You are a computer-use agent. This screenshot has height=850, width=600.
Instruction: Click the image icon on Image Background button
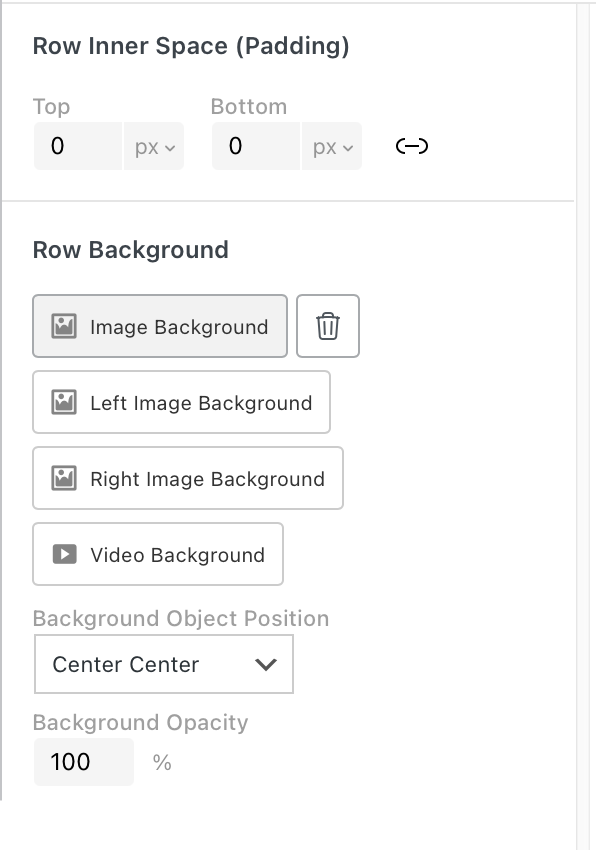click(66, 326)
